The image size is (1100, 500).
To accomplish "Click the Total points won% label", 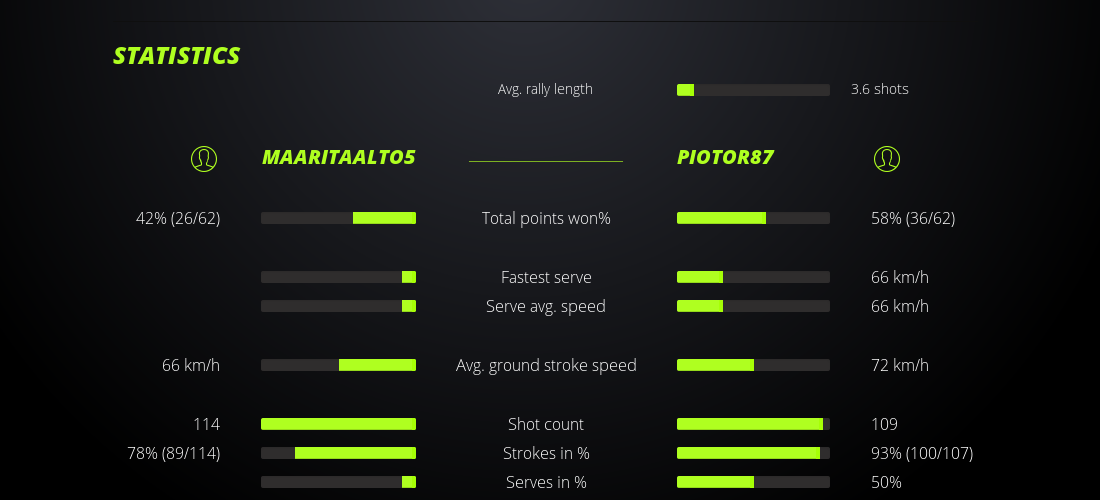I will click(x=546, y=218).
